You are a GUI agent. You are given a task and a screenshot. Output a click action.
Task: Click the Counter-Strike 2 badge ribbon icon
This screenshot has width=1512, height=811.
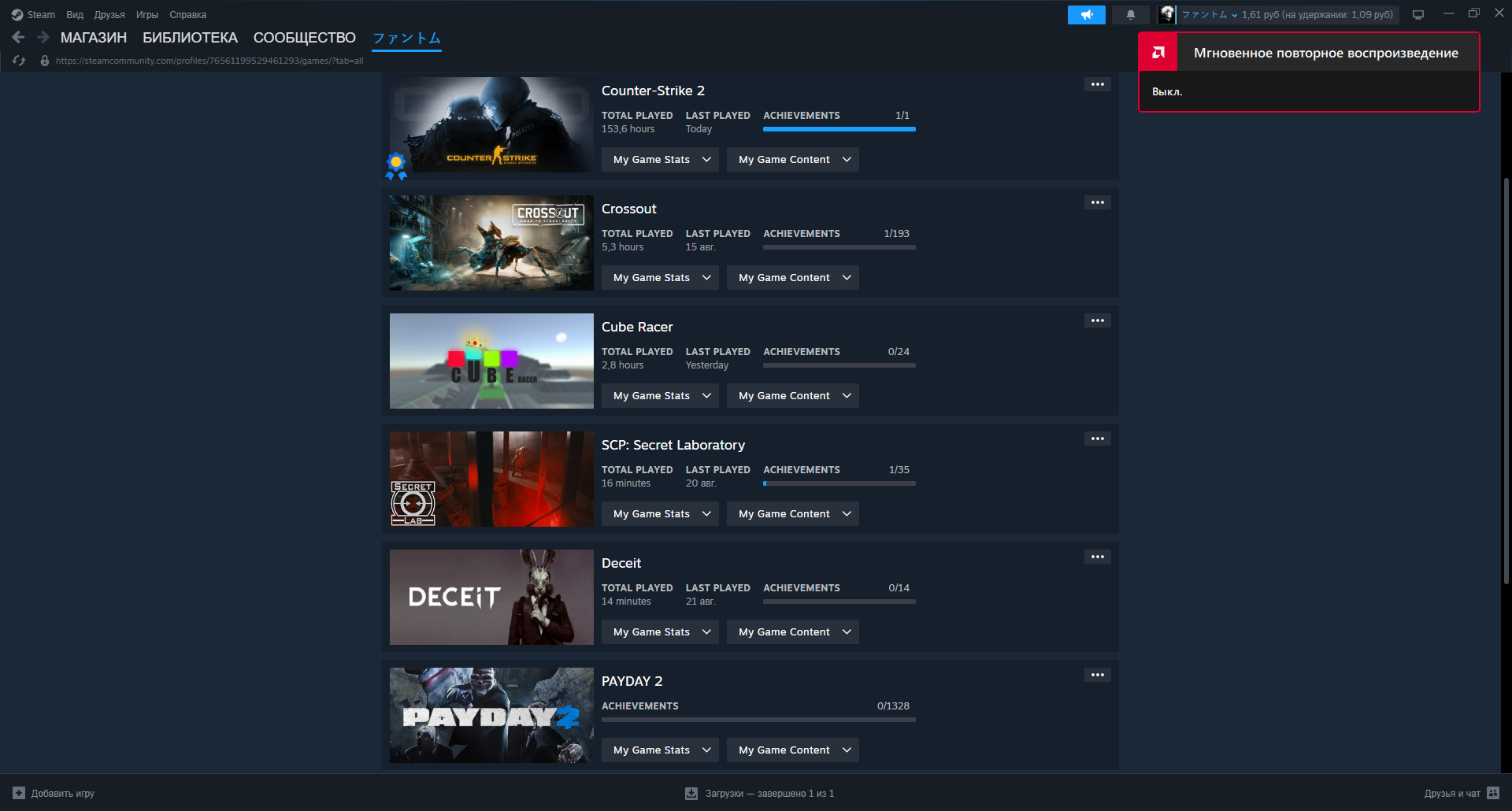click(396, 166)
